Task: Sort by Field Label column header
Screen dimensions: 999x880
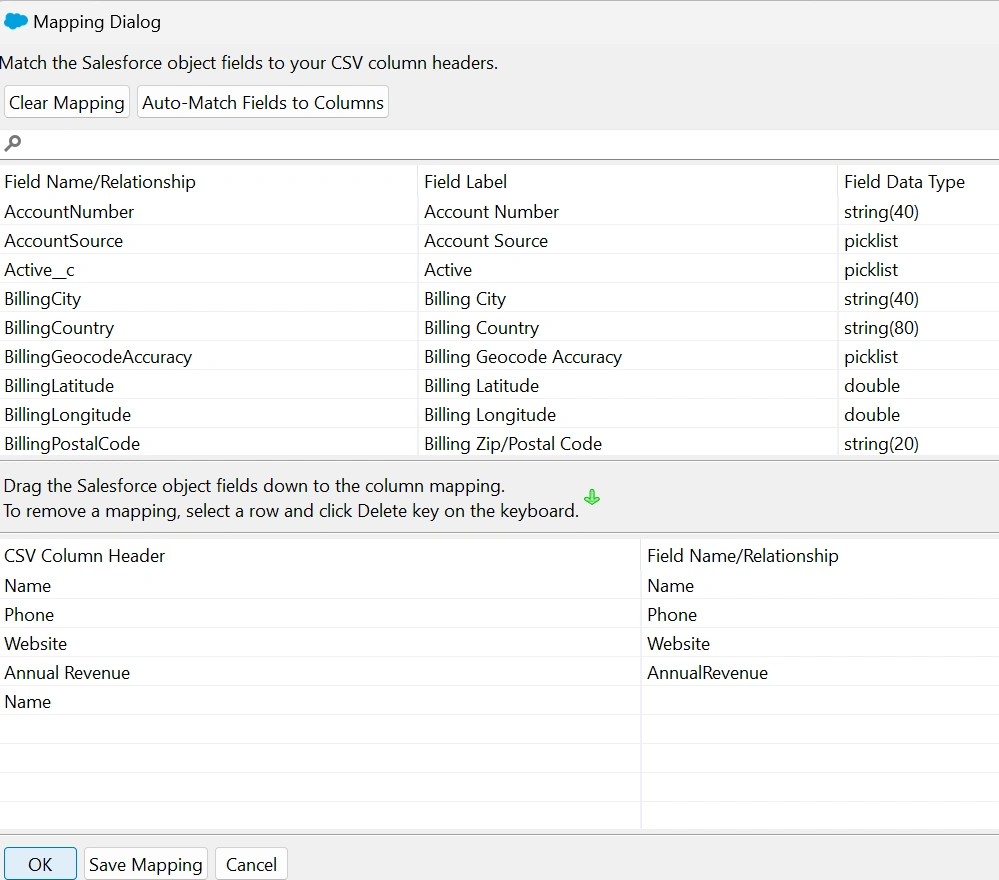Action: pyautogui.click(x=465, y=182)
